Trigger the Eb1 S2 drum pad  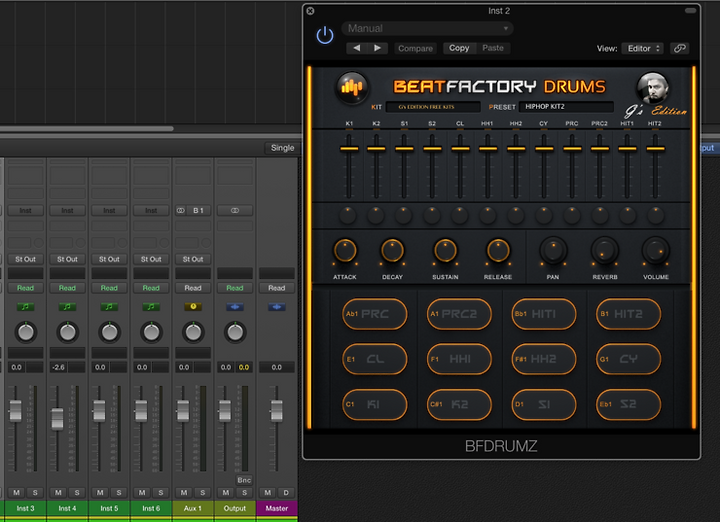tap(628, 404)
